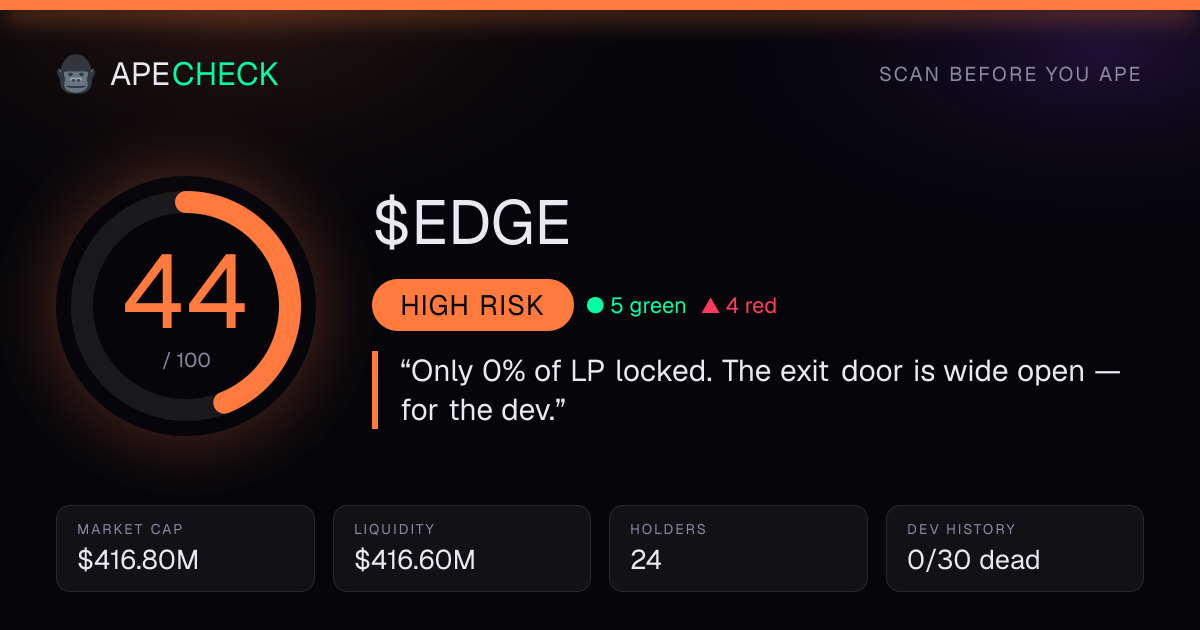
Task: View the Dev History card
Action: coord(1015,548)
